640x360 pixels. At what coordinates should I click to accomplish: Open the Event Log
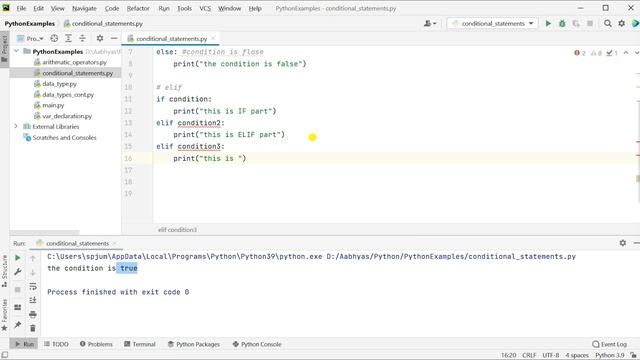[609, 344]
